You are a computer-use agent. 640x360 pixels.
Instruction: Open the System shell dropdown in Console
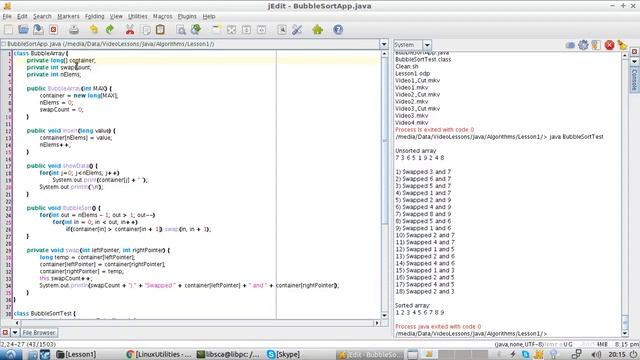427,45
